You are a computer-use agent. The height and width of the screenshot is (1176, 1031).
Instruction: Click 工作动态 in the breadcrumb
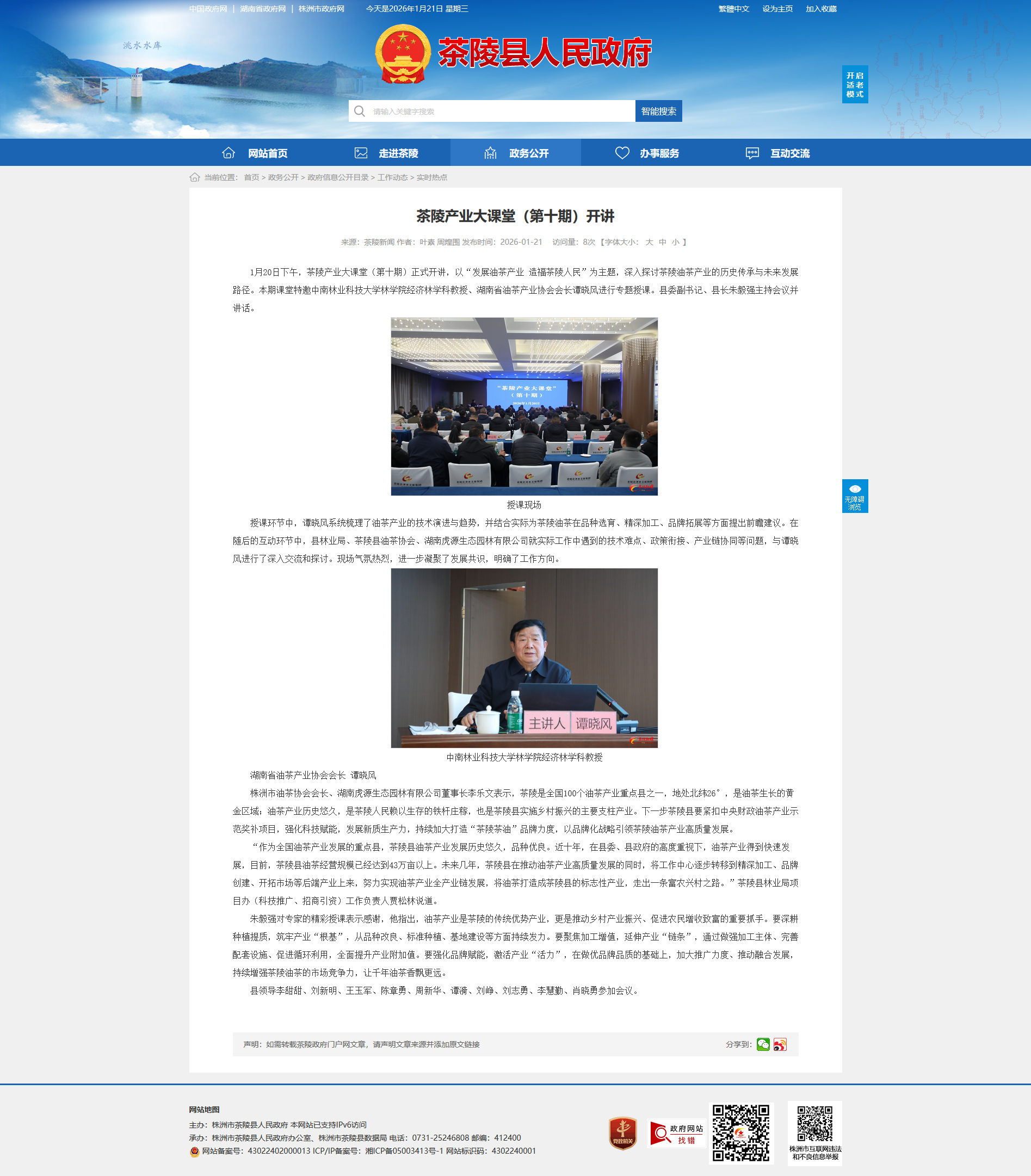392,177
